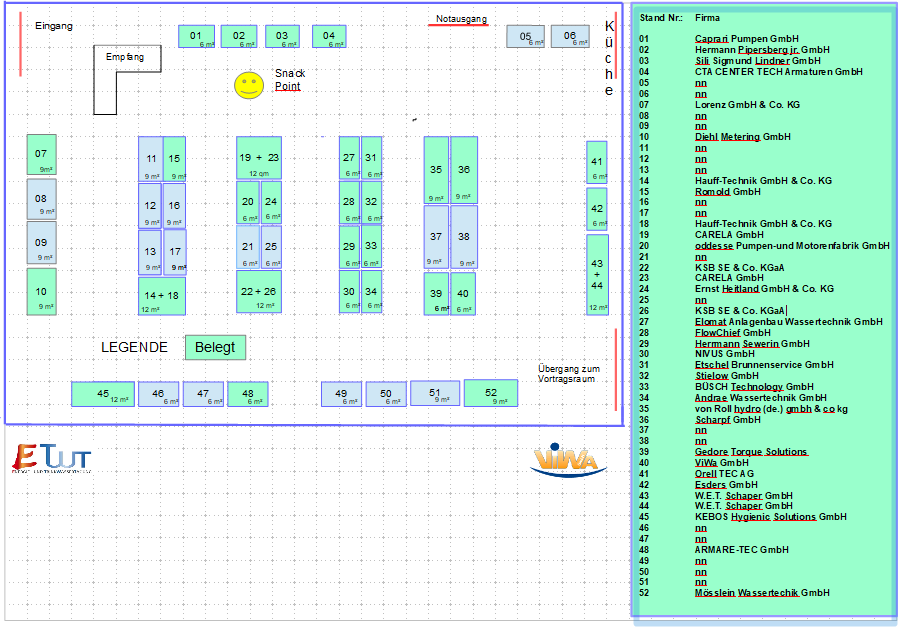Click Hermann Pipersberg jr. GmbH entry
This screenshot has height=633, width=904.
(762, 50)
